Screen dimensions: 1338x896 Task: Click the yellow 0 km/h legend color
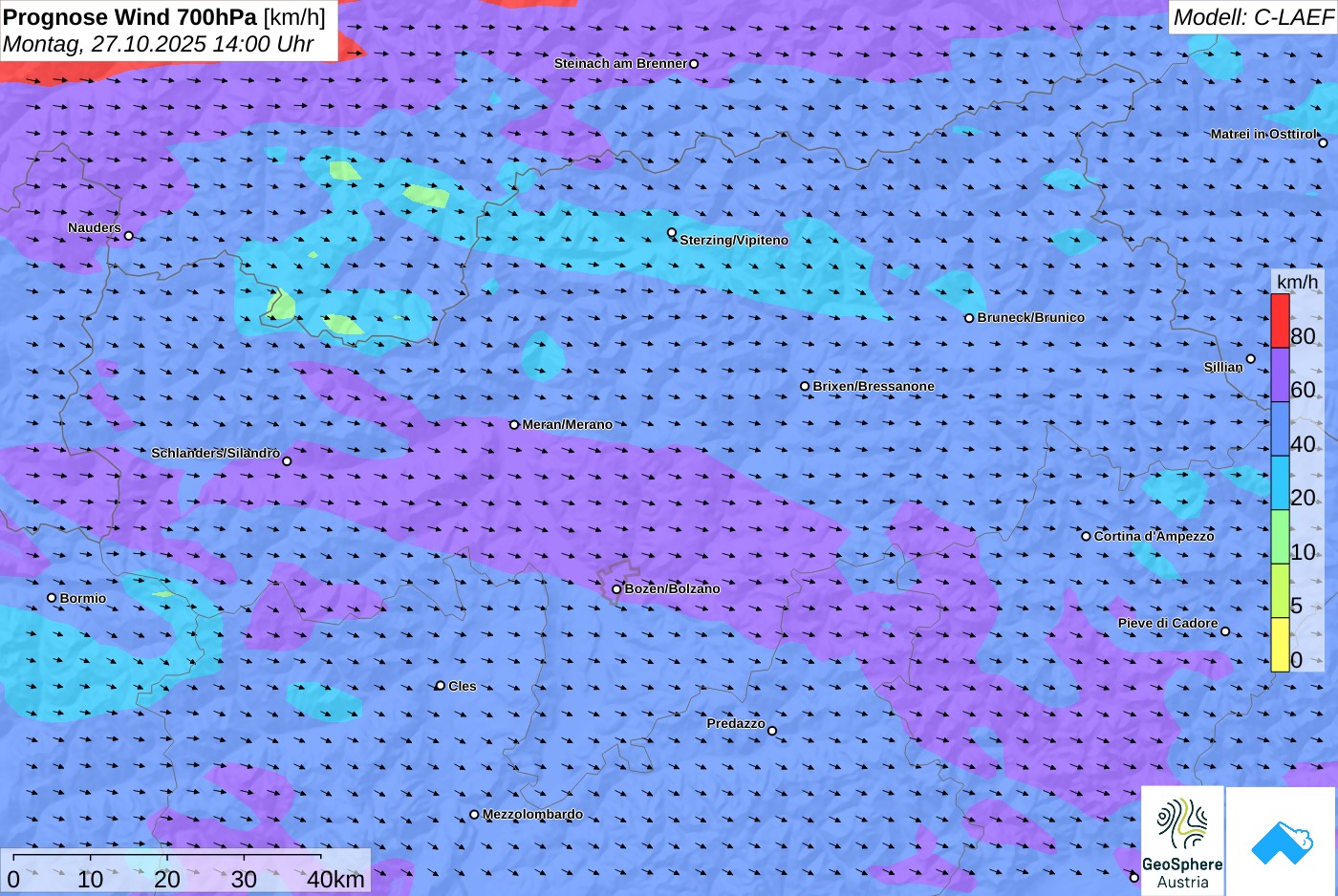(1280, 645)
